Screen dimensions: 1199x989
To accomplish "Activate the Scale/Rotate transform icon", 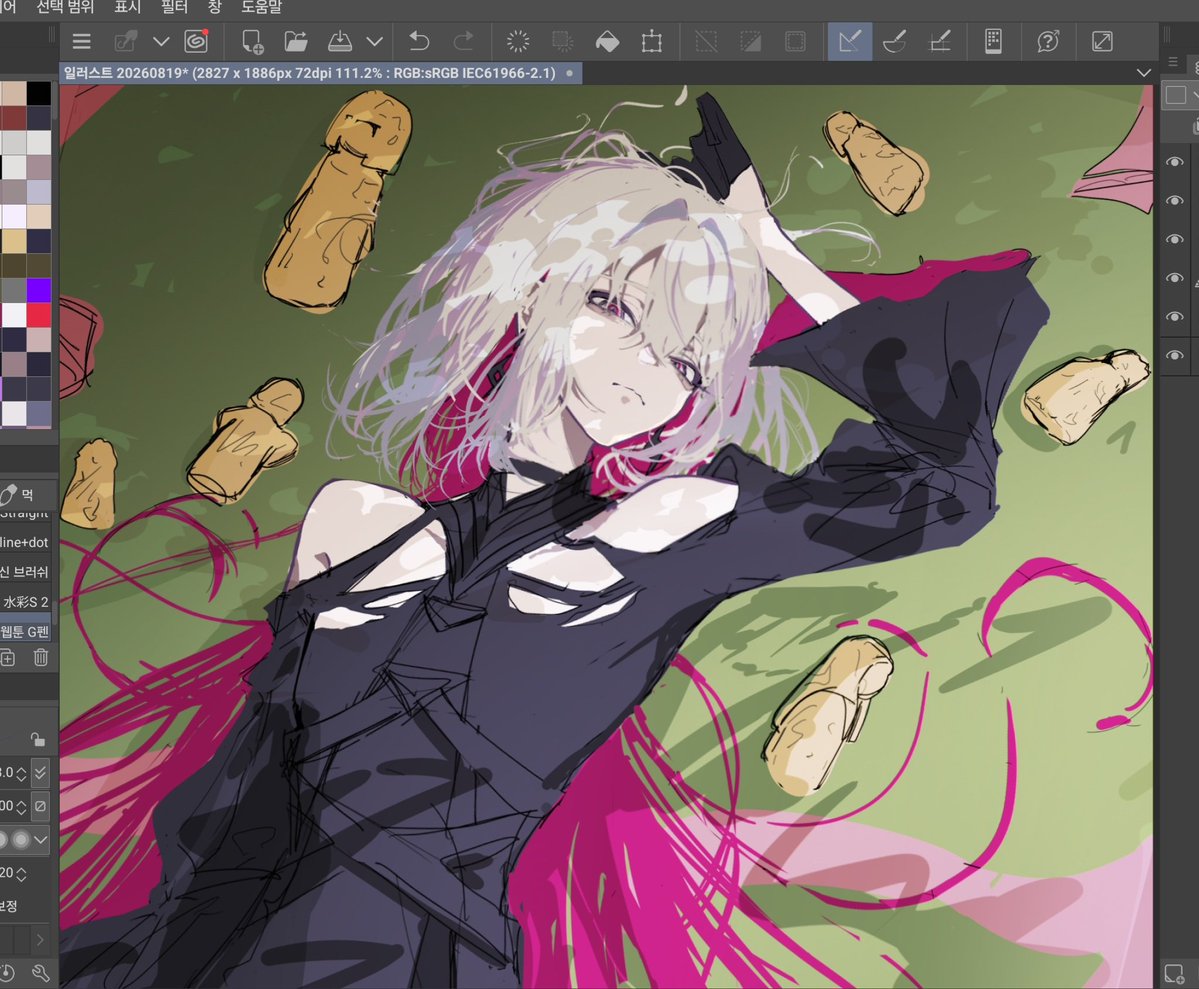I will (651, 41).
